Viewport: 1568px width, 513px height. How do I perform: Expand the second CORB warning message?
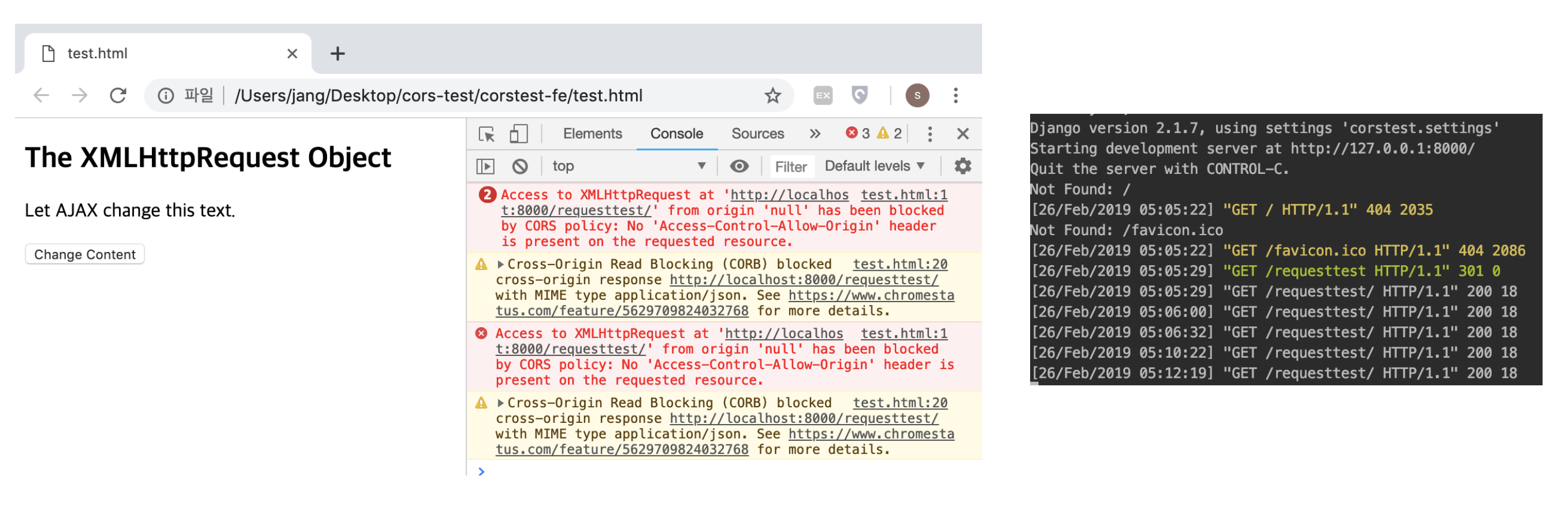[x=500, y=403]
